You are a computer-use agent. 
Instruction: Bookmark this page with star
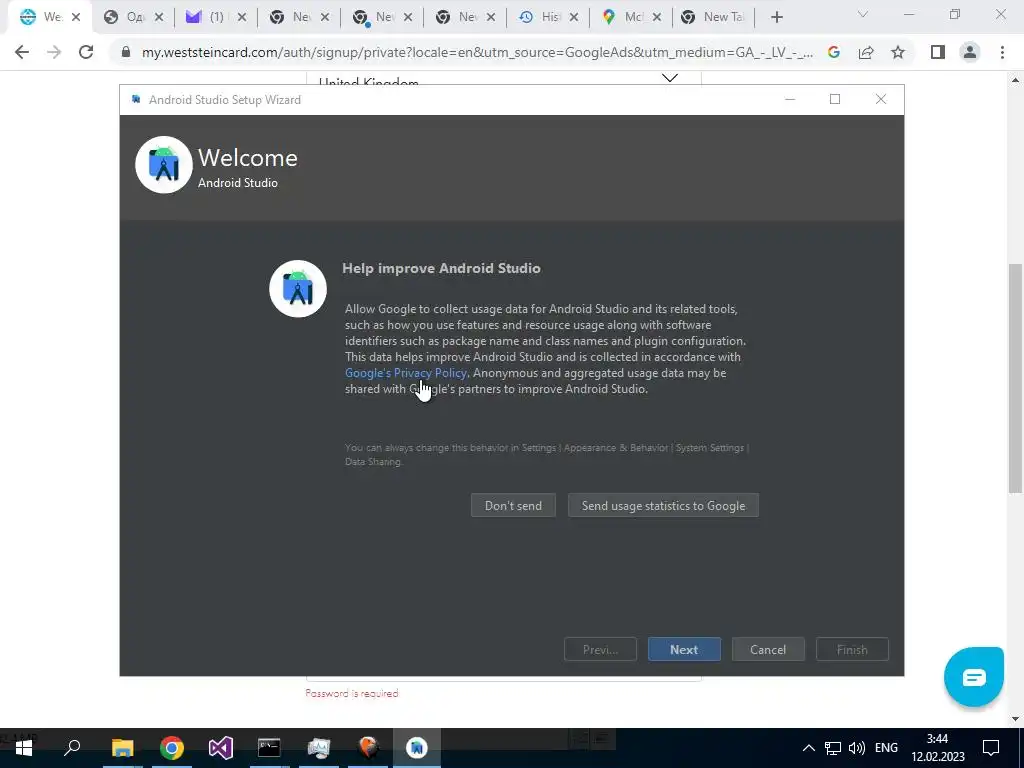898,52
